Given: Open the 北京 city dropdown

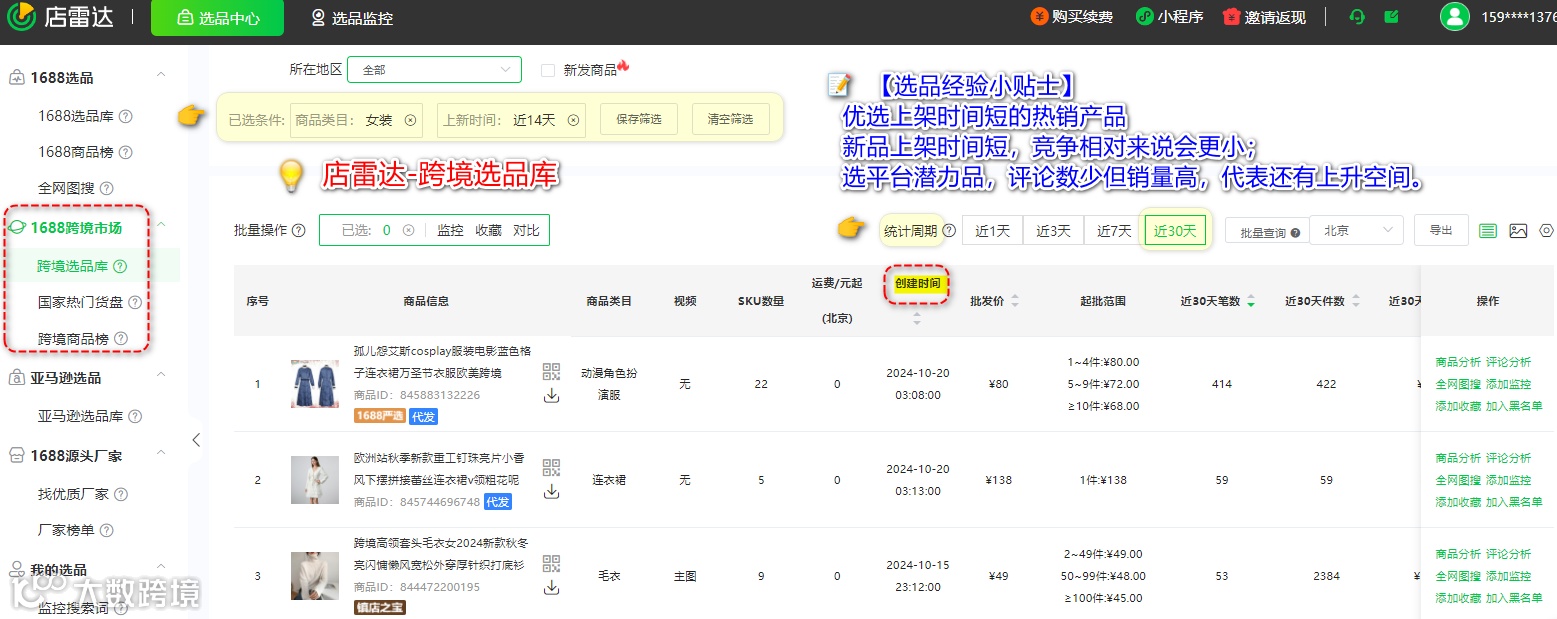Looking at the screenshot, I should 1356,230.
